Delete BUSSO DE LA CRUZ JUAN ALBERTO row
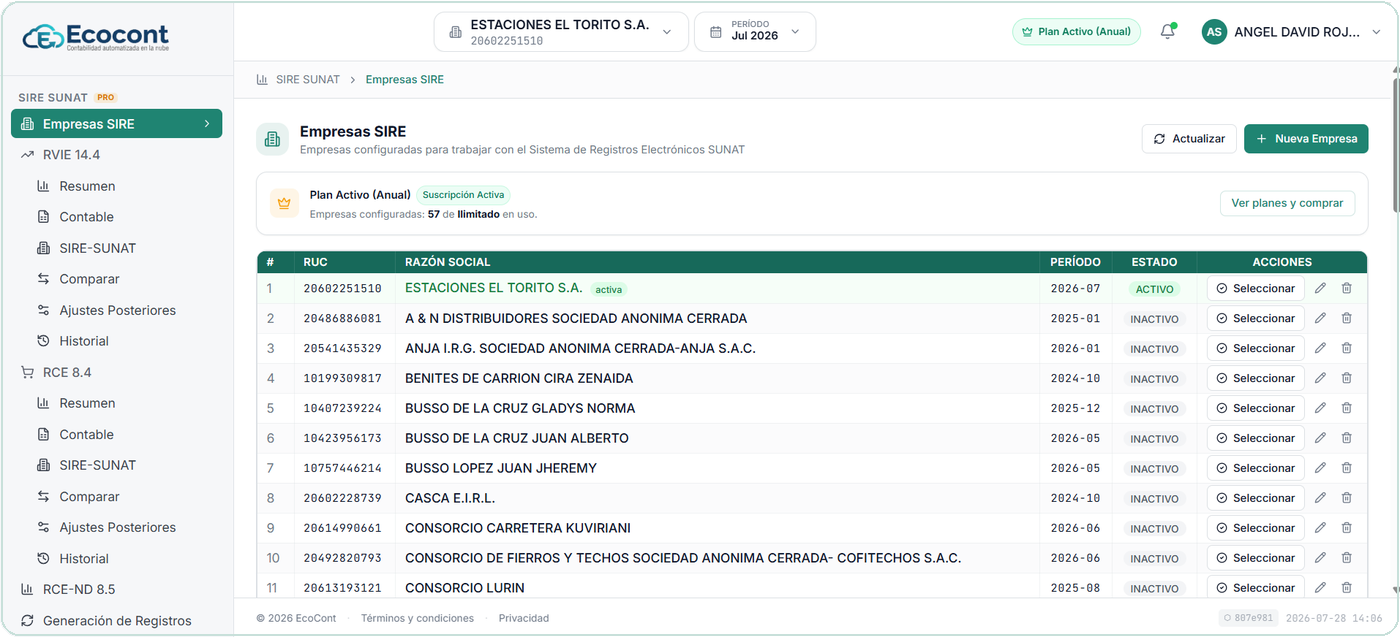This screenshot has height=637, width=1400. [1346, 438]
